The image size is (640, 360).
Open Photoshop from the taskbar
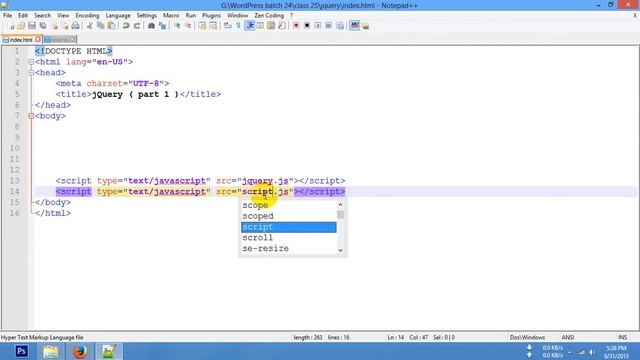(x=21, y=351)
